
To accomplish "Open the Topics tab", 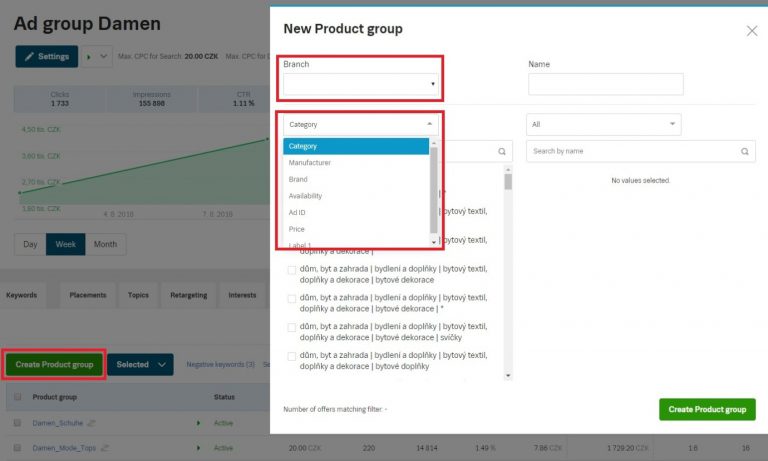I will coord(138,295).
